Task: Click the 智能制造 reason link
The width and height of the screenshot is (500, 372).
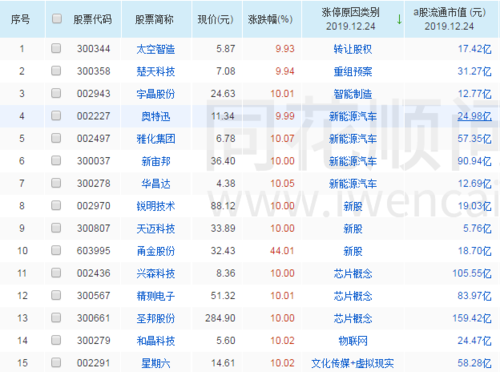Action: click(x=353, y=94)
